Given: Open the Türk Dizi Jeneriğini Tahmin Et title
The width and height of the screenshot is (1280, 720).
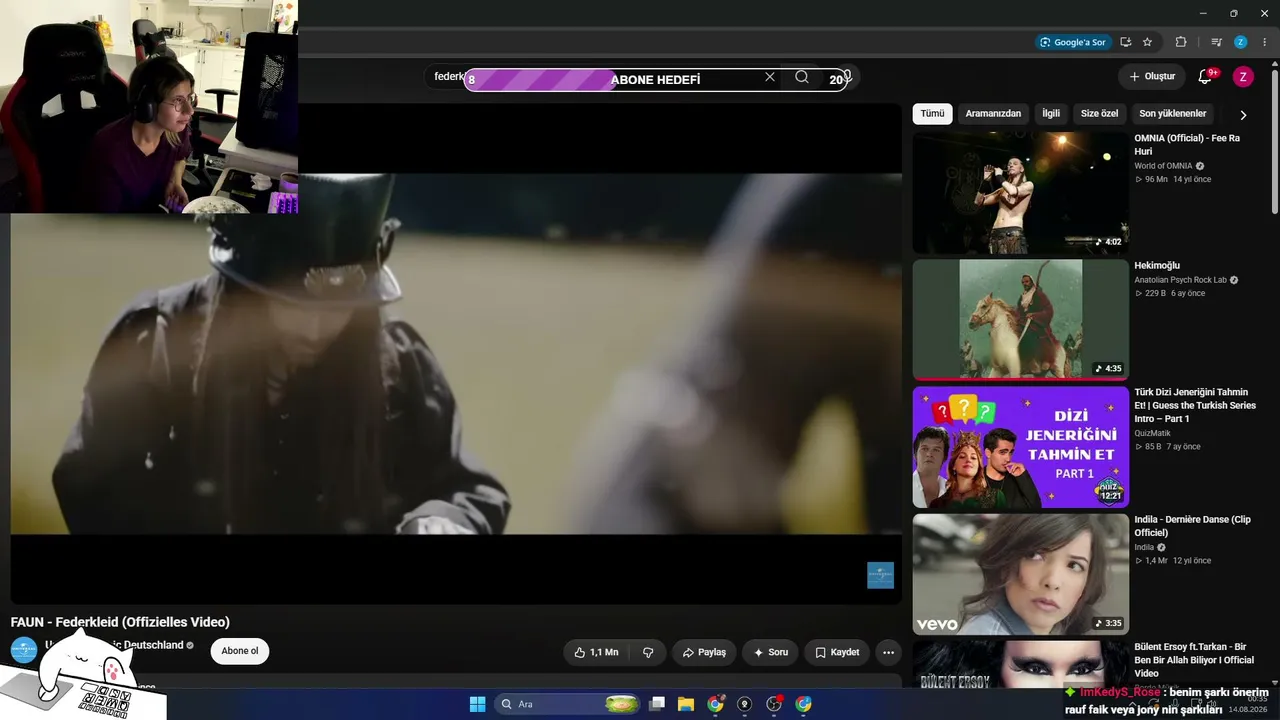Looking at the screenshot, I should pyautogui.click(x=1195, y=405).
